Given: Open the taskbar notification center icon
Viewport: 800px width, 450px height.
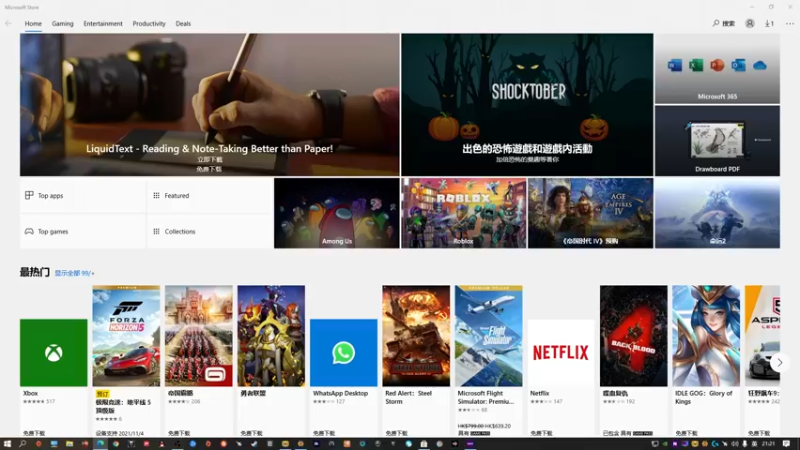Looking at the screenshot, I should click(786, 444).
